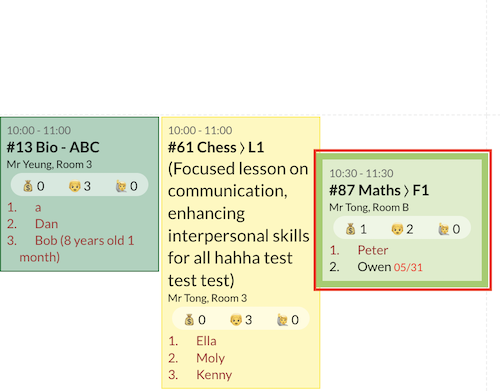Screen dimensions: 500x391
Task: Click raised-hand icon in Chess L1 card
Action: tap(282, 320)
